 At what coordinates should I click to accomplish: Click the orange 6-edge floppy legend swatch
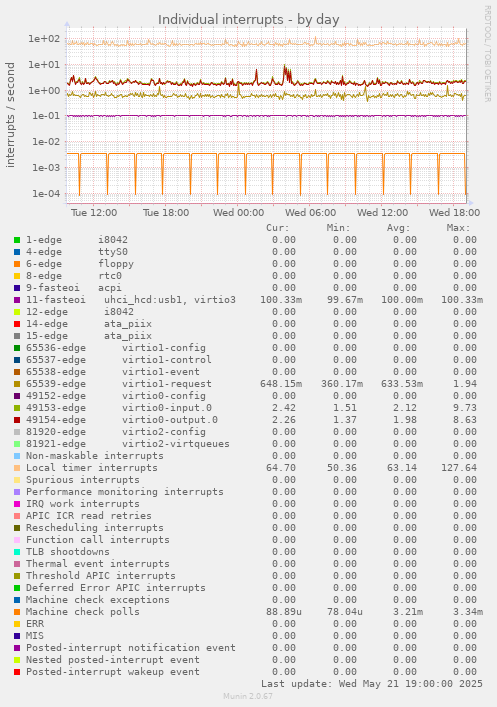[x=17, y=264]
